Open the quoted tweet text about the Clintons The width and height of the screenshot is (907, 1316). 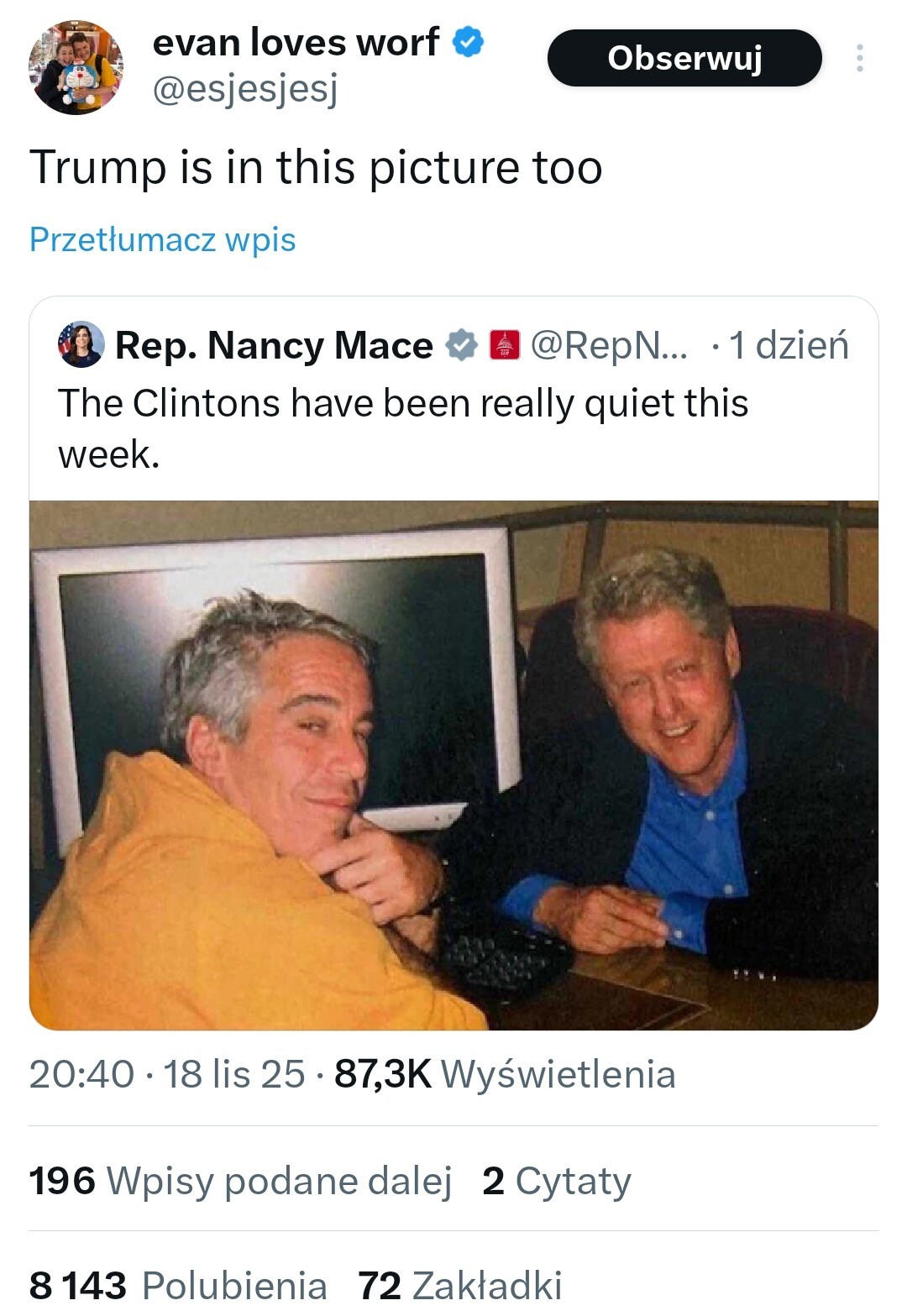pos(403,428)
